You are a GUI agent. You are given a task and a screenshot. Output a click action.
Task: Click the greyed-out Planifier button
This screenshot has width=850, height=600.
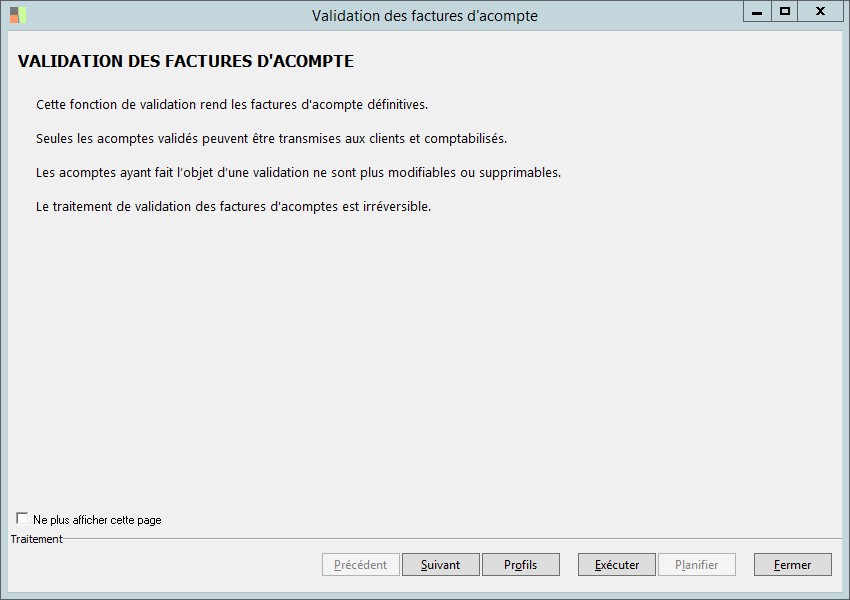pyautogui.click(x=696, y=565)
